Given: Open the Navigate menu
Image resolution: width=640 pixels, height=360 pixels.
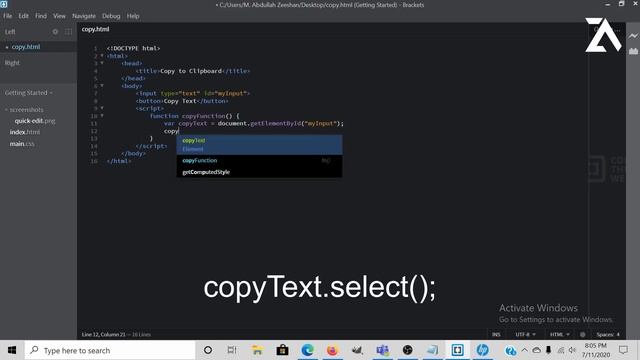Looking at the screenshot, I should [84, 16].
